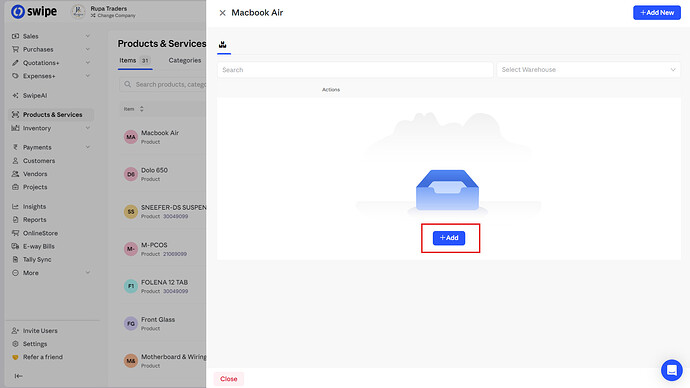Click the Tally Sync icon
Viewport: 690px width, 388px height.
[15, 260]
